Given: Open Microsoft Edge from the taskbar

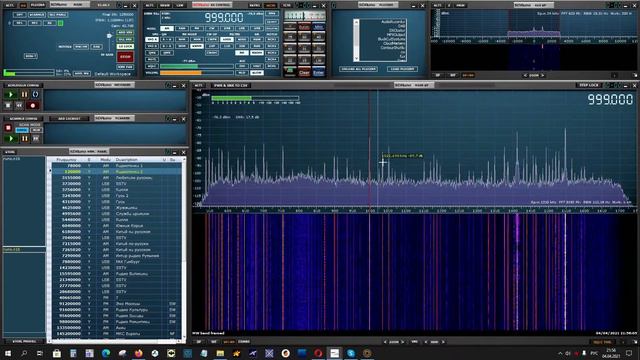Looking at the screenshot, I should click(106, 353).
